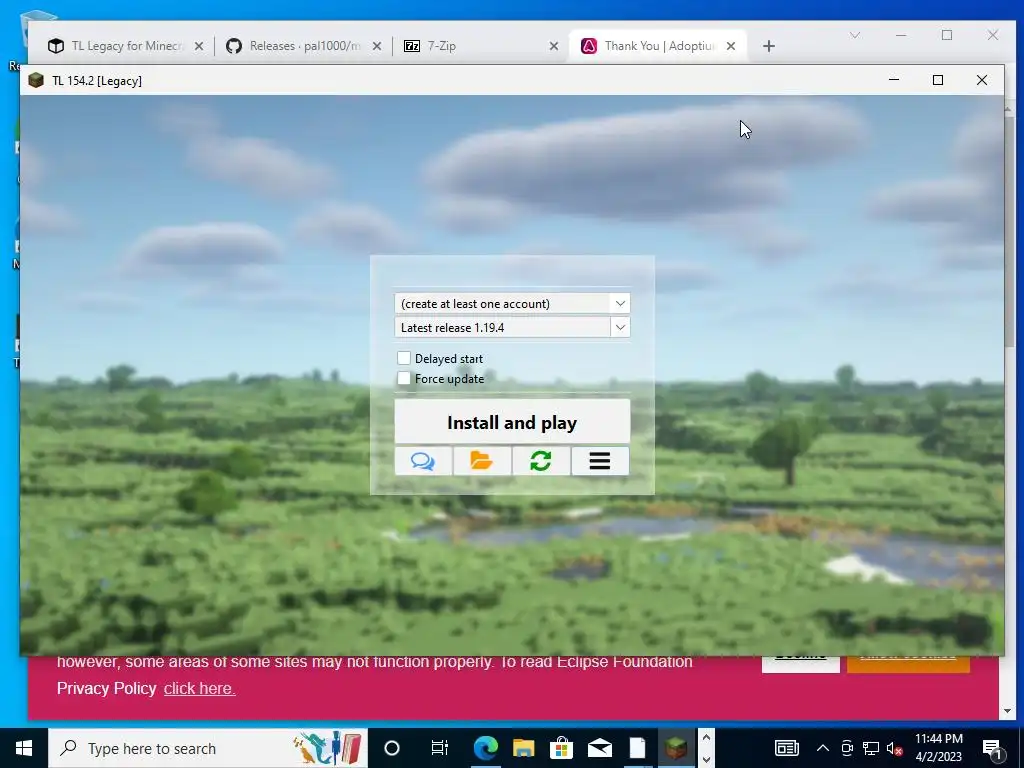Click the browser page scroll down arrow

1007,711
